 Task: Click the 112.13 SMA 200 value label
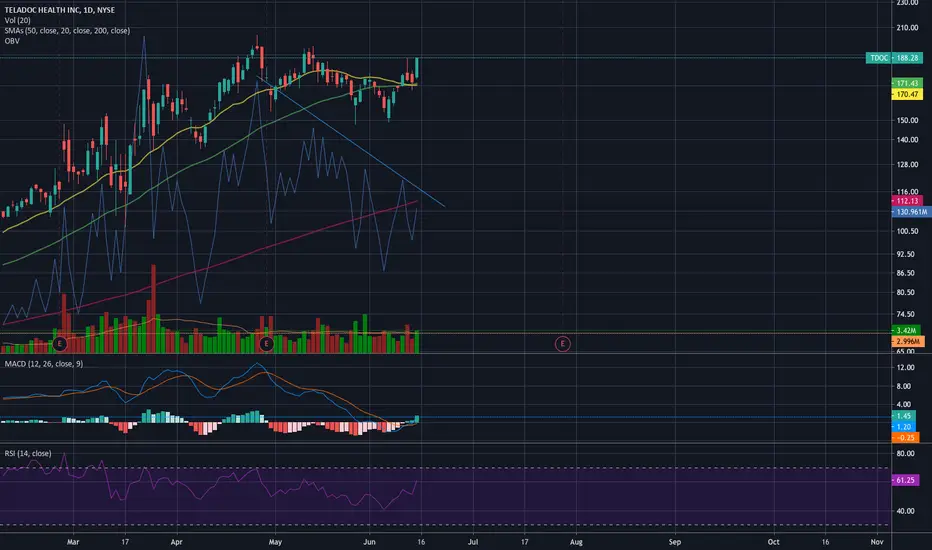907,201
